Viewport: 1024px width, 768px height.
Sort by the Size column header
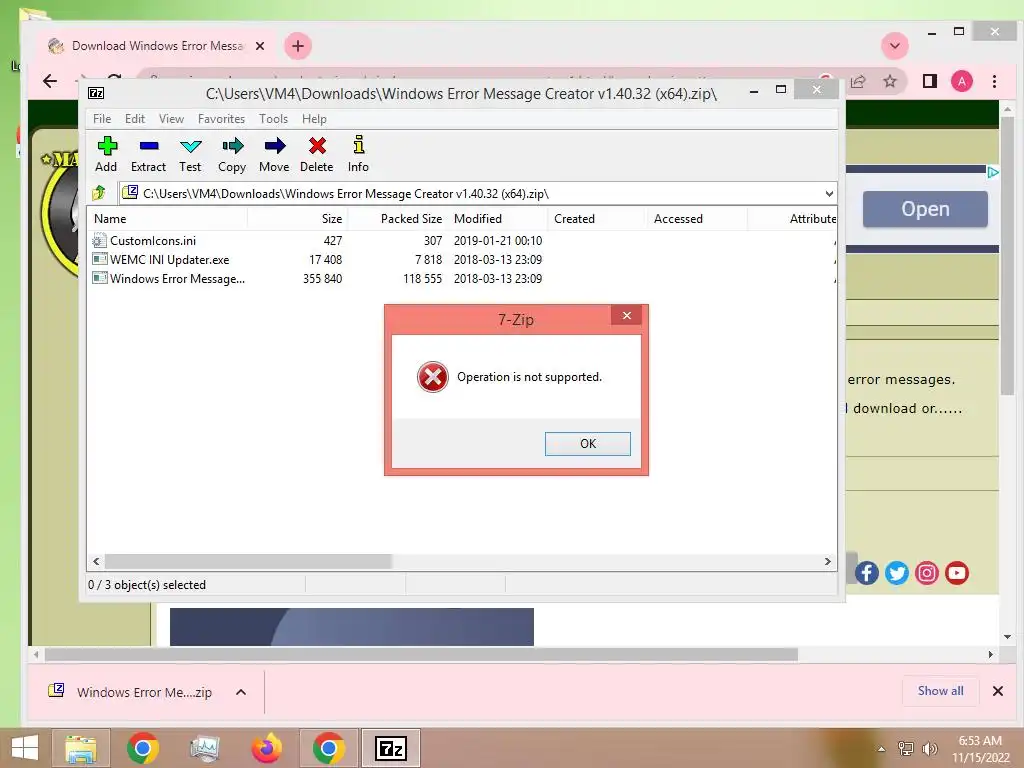point(298,219)
